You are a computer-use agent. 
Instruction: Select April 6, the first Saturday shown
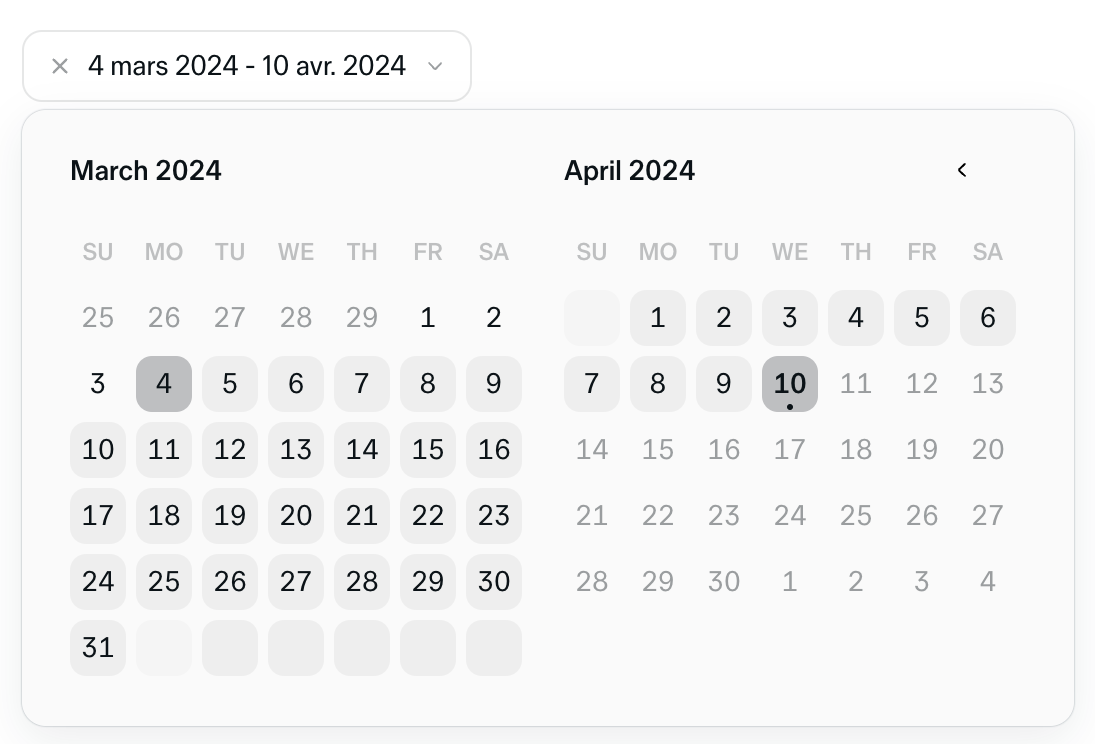pyautogui.click(x=988, y=317)
